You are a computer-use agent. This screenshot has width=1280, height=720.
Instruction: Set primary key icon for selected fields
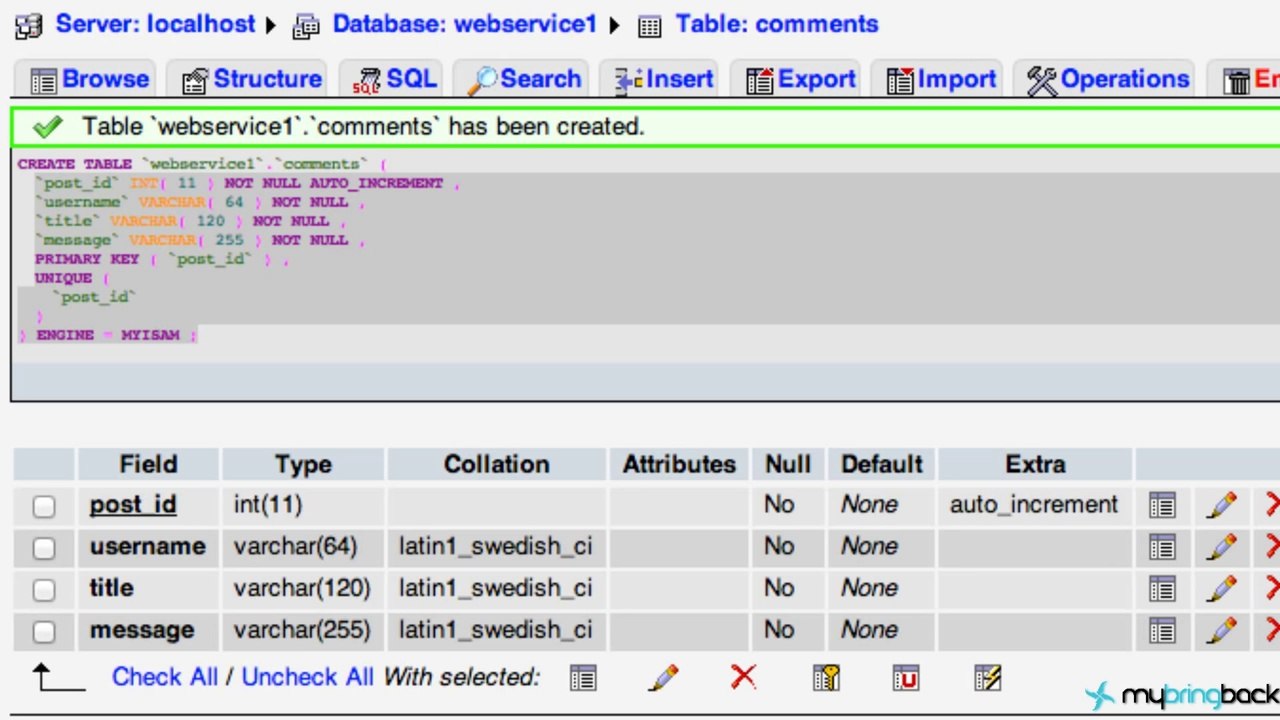pyautogui.click(x=826, y=678)
